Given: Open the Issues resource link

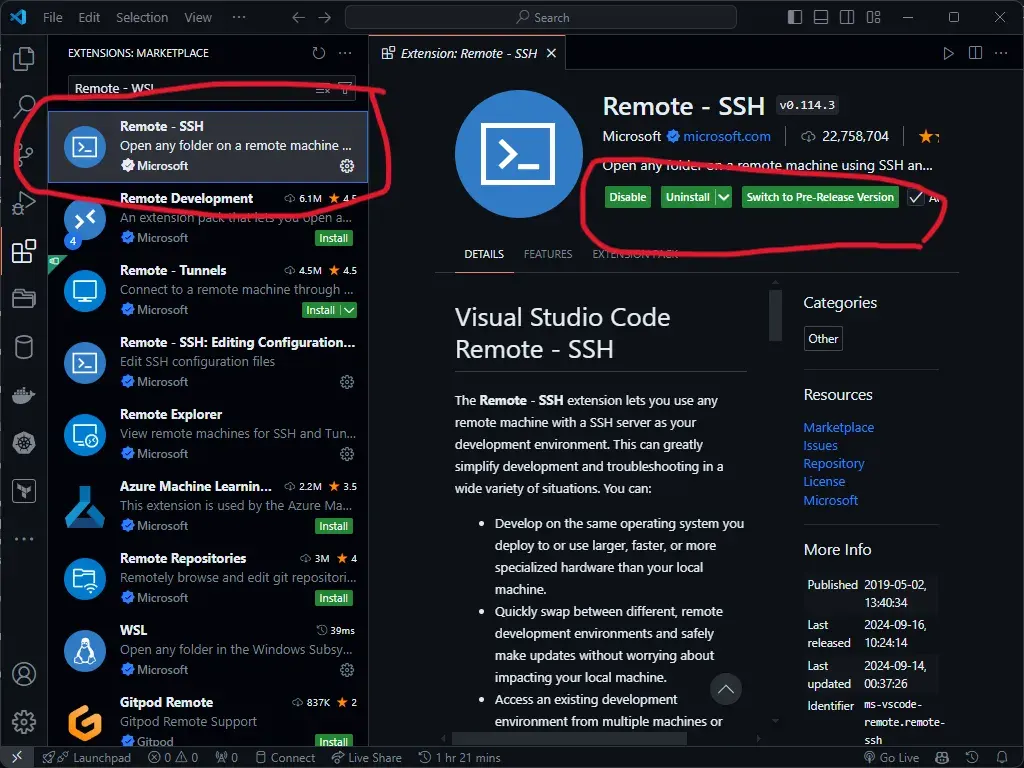Looking at the screenshot, I should [x=820, y=445].
